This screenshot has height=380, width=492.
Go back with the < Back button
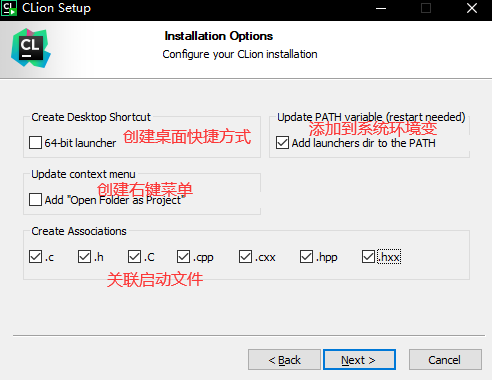coord(284,360)
